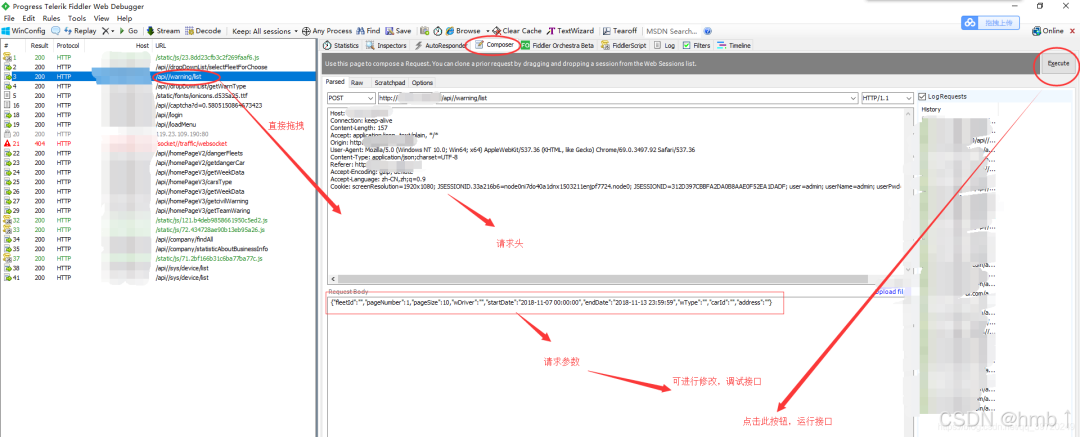The height and width of the screenshot is (437, 1080).
Task: Click the Result column header
Action: [39, 45]
